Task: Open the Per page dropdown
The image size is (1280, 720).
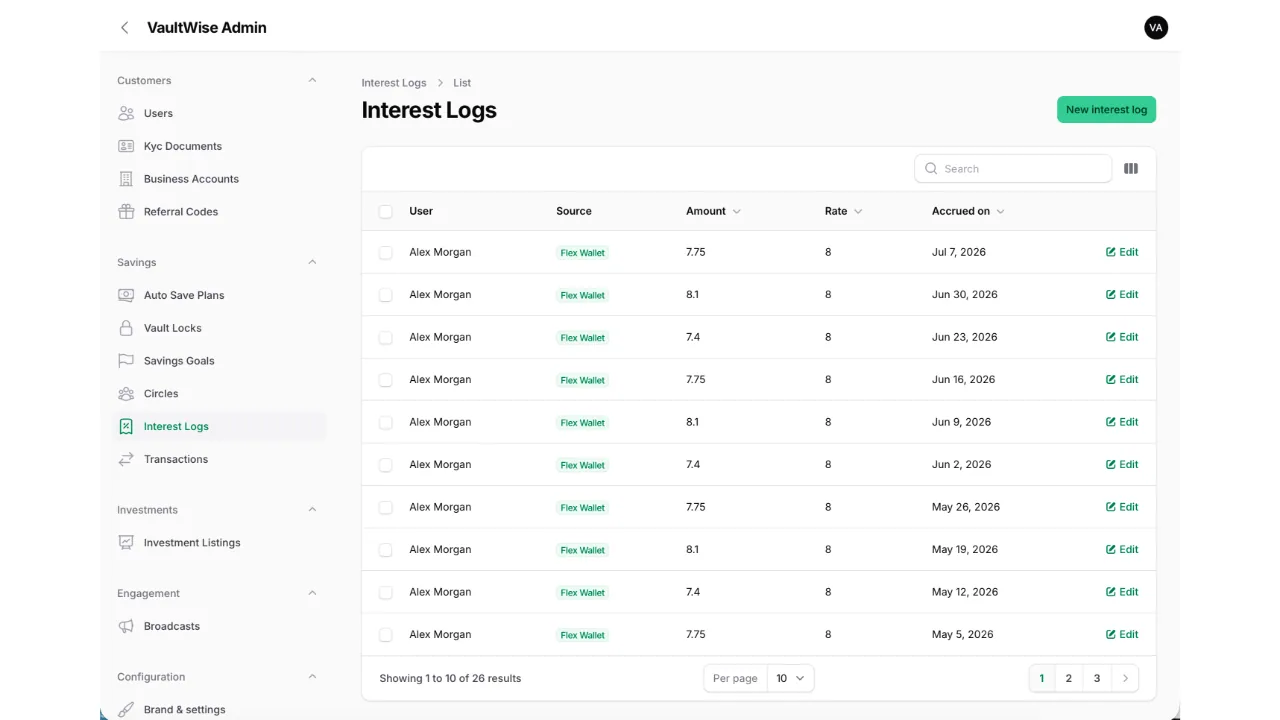Action: [790, 678]
